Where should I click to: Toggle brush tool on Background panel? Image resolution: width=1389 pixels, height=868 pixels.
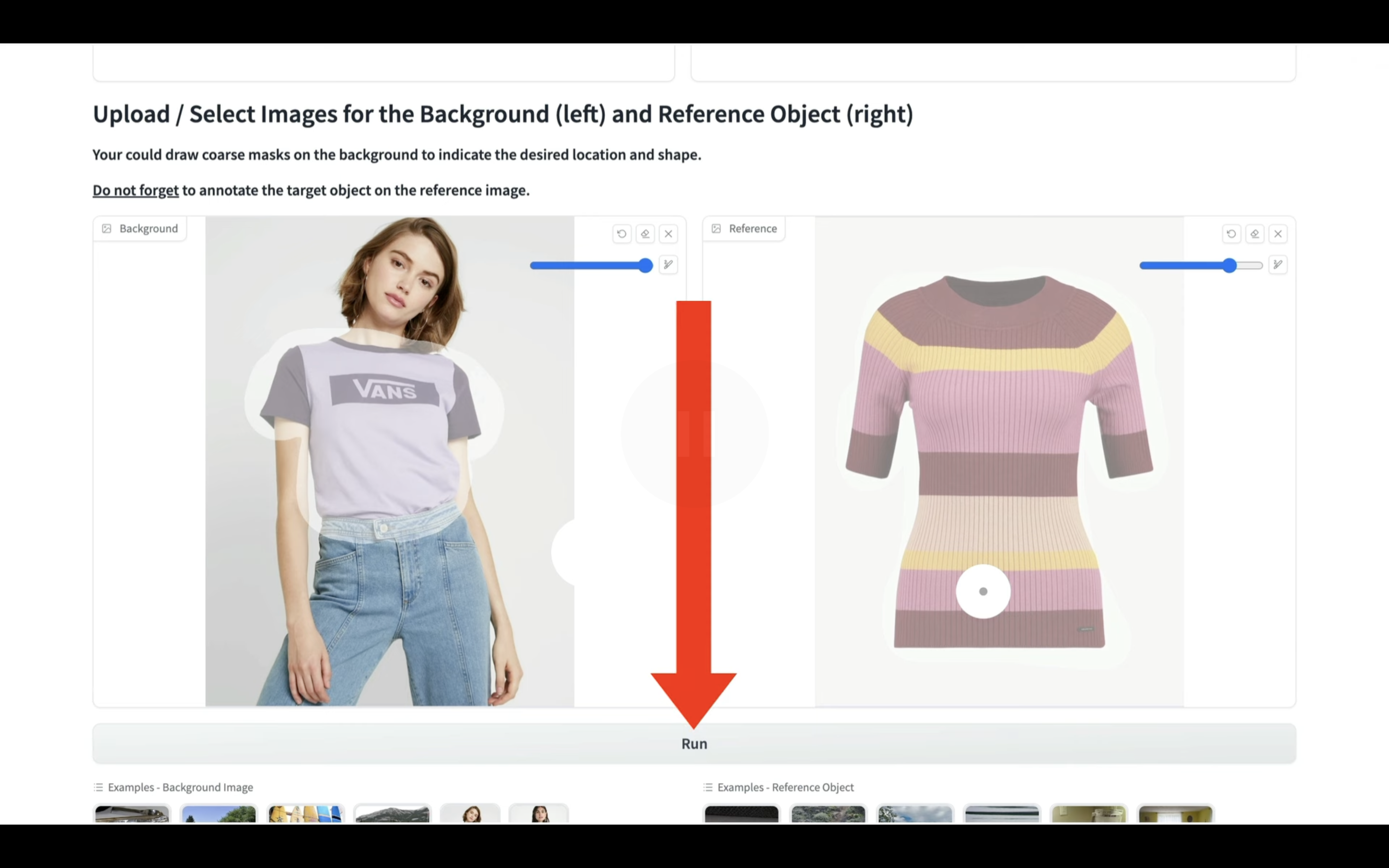click(668, 265)
